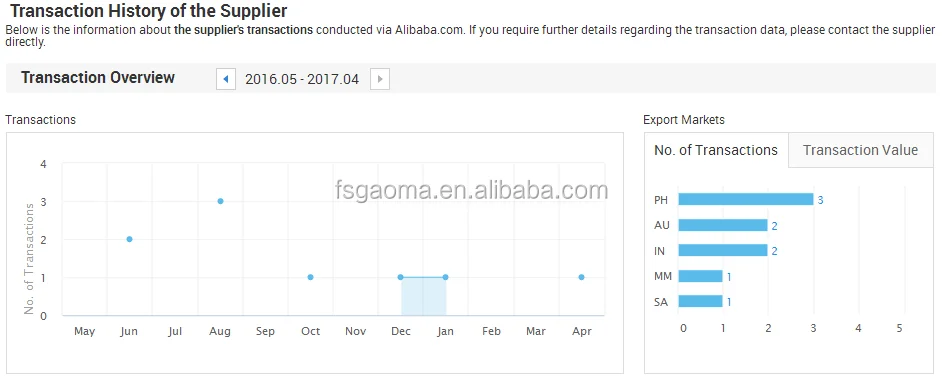Viewport: 942px width, 382px height.
Task: Click the 2016.05 - 2017.04 date range
Action: pos(302,79)
